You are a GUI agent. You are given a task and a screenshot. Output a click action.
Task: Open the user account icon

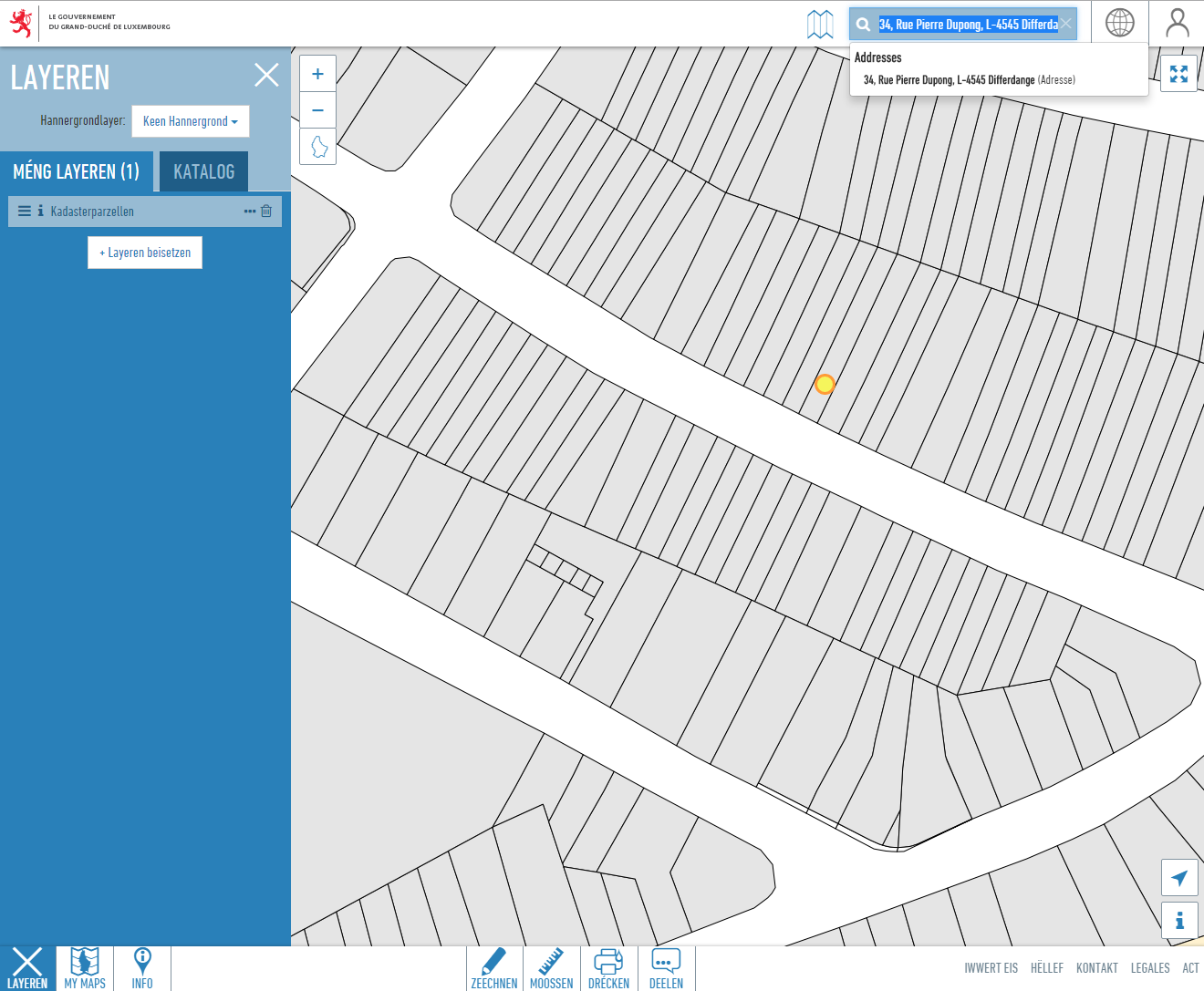[1177, 23]
